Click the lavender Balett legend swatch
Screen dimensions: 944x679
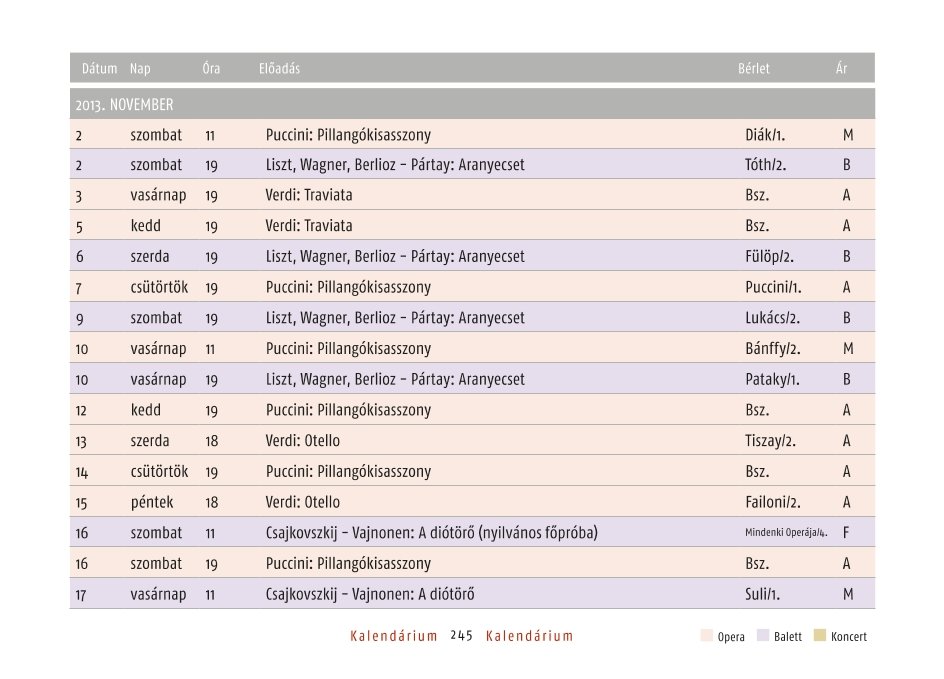click(x=763, y=635)
